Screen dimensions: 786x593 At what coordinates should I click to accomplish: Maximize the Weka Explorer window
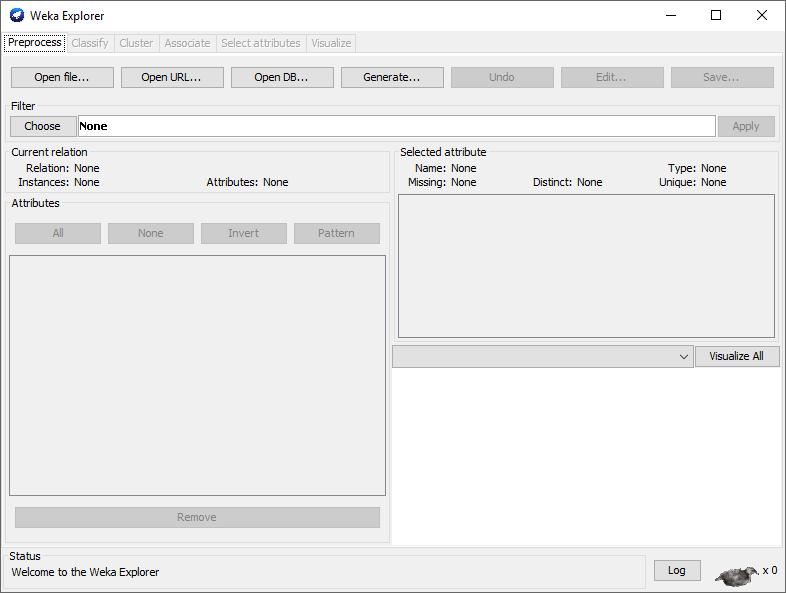point(716,16)
